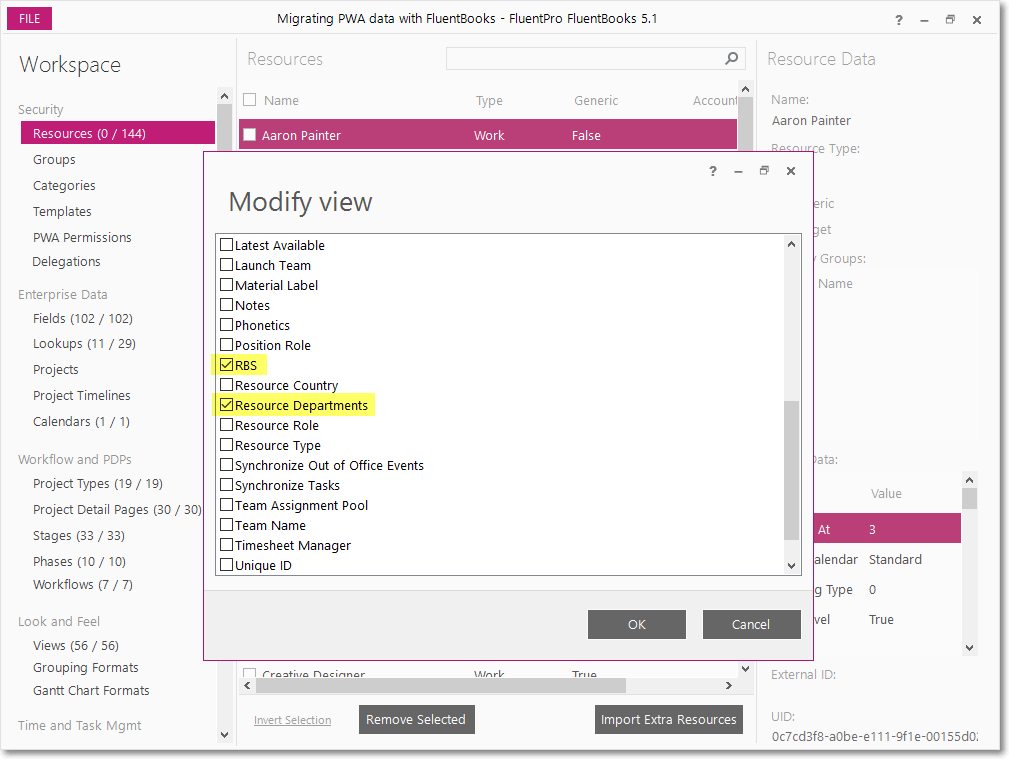Click the Resource Data custom fields scroll-up arrow
1009x759 pixels.
(x=969, y=480)
